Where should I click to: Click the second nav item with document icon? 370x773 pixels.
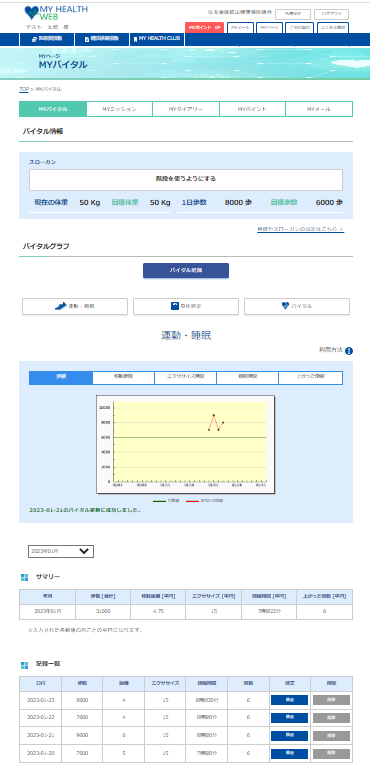[101, 39]
